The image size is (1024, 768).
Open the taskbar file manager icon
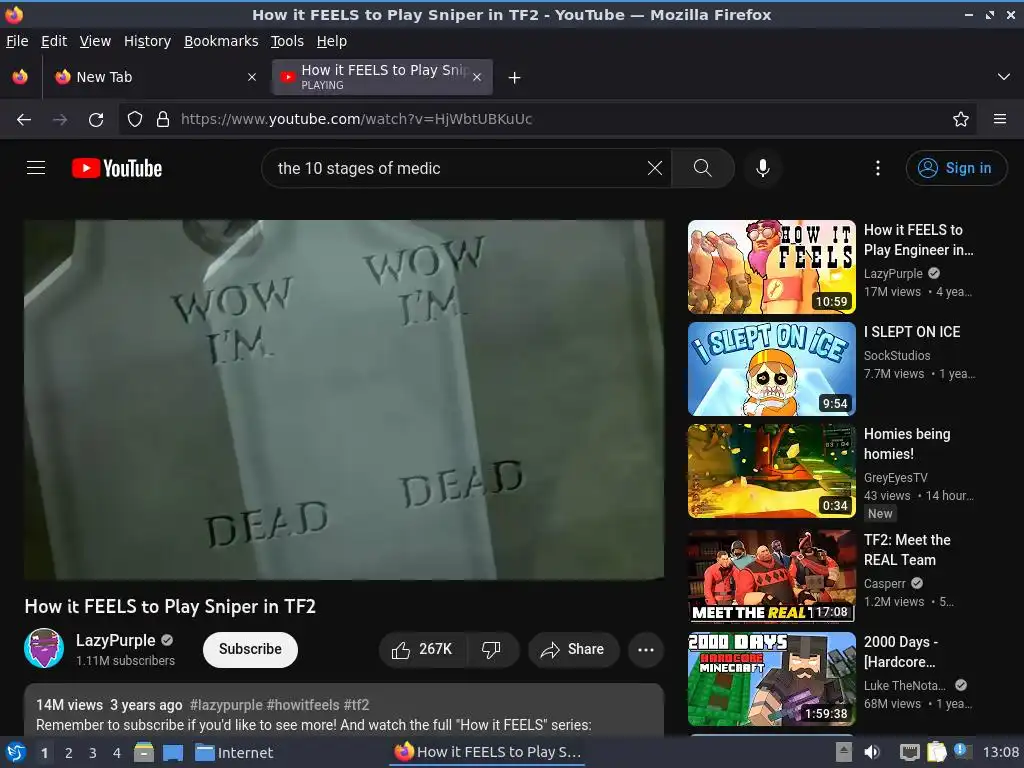tap(144, 752)
